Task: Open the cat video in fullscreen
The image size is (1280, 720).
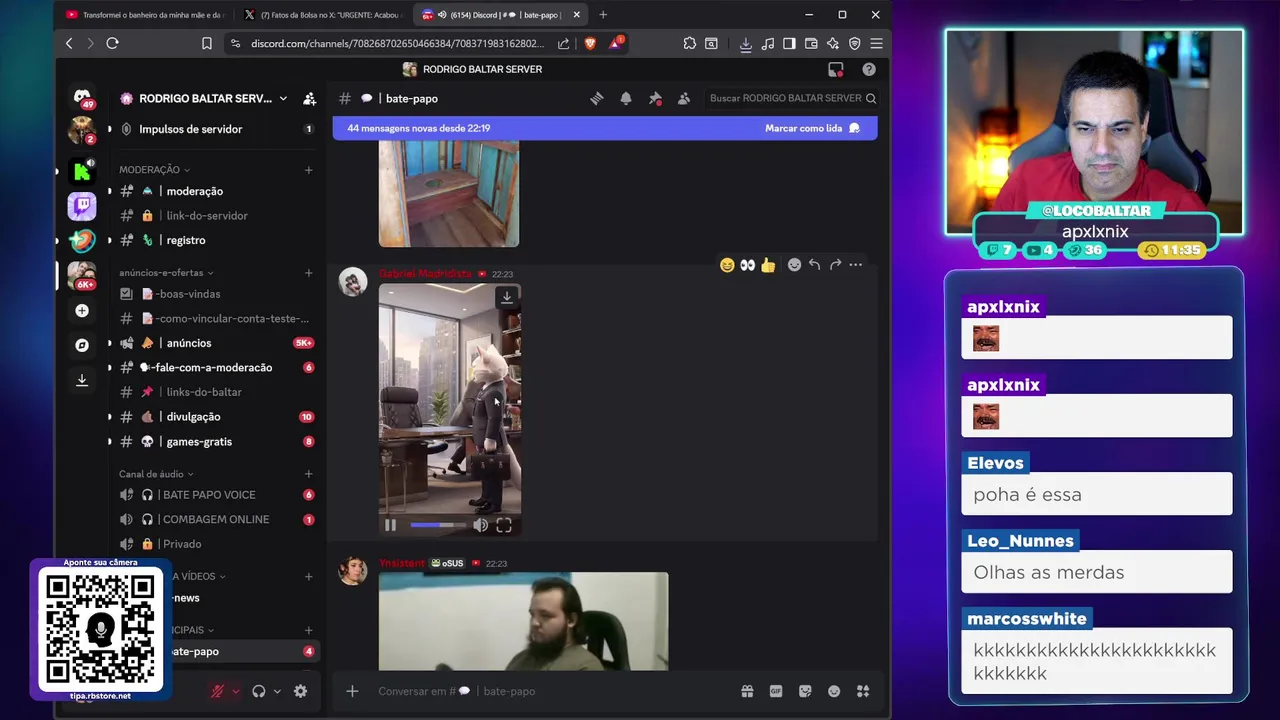Action: (x=504, y=525)
